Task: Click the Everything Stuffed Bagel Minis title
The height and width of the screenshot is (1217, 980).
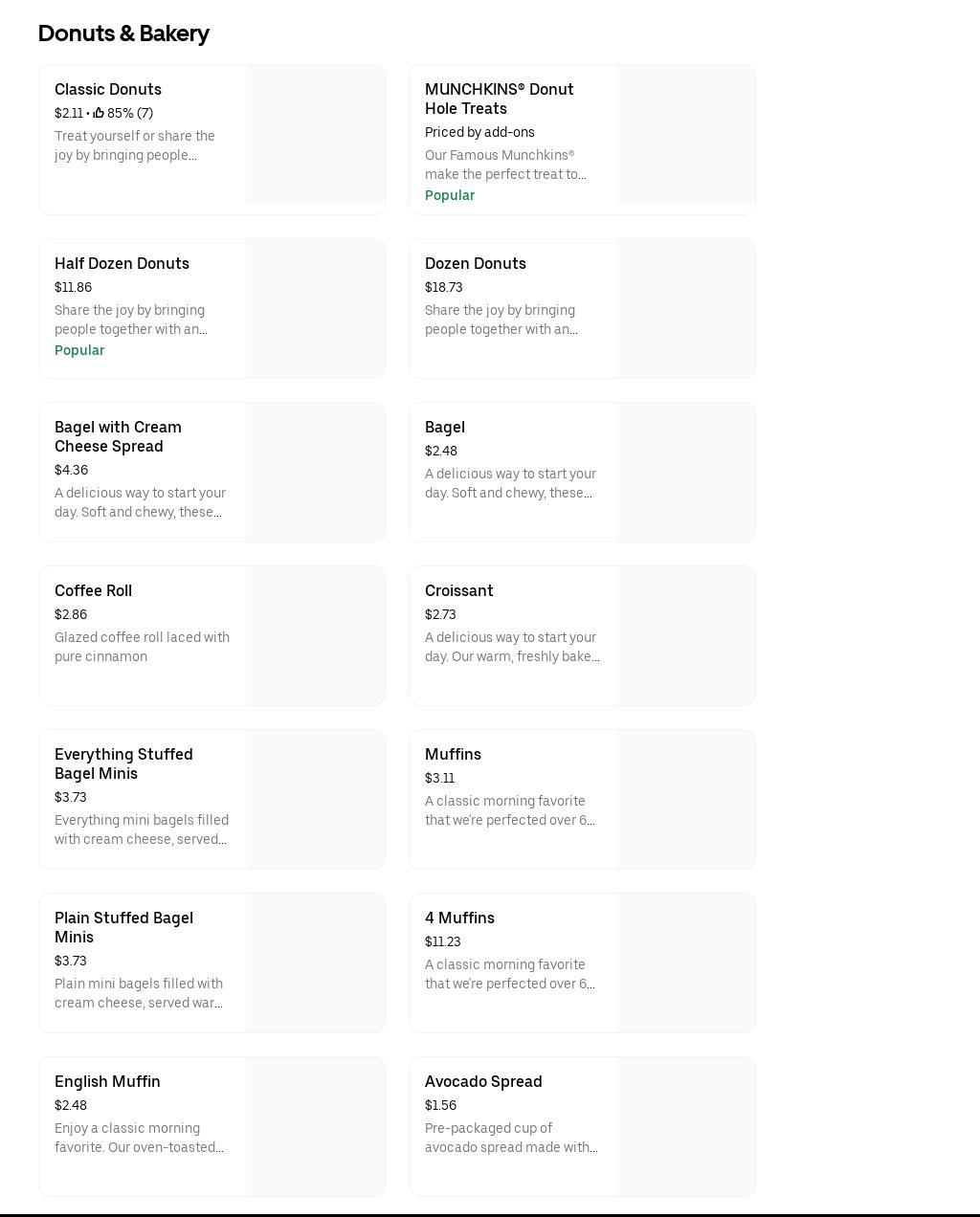Action: (123, 764)
